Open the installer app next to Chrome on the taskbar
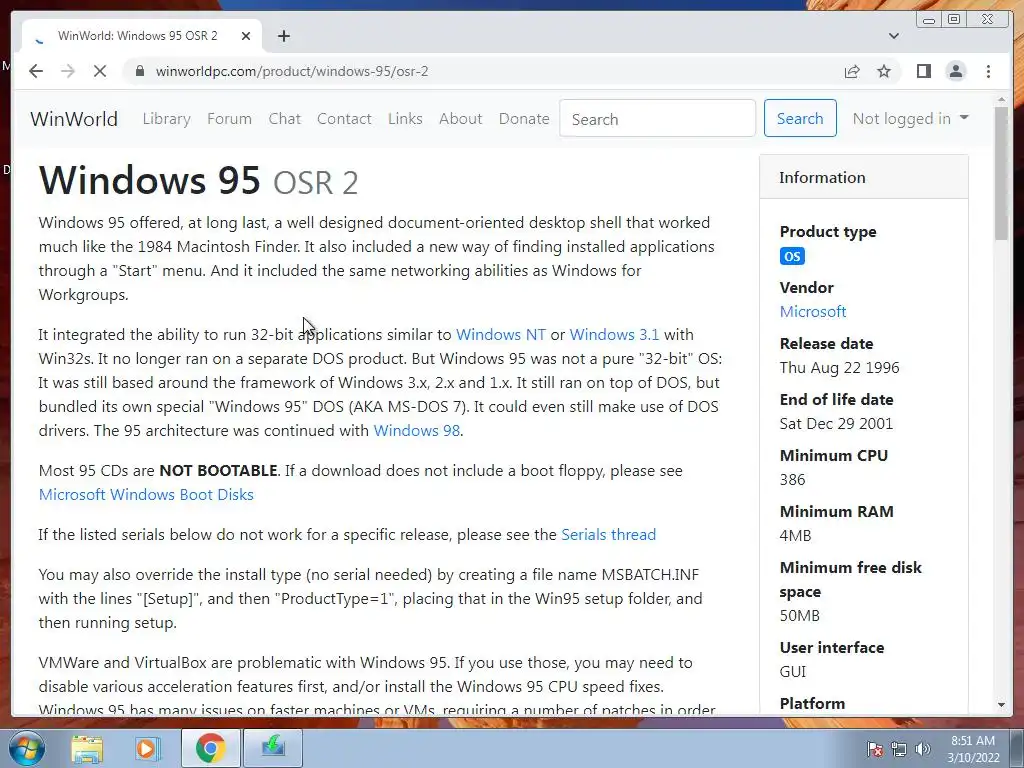This screenshot has width=1024, height=768. coord(273,748)
